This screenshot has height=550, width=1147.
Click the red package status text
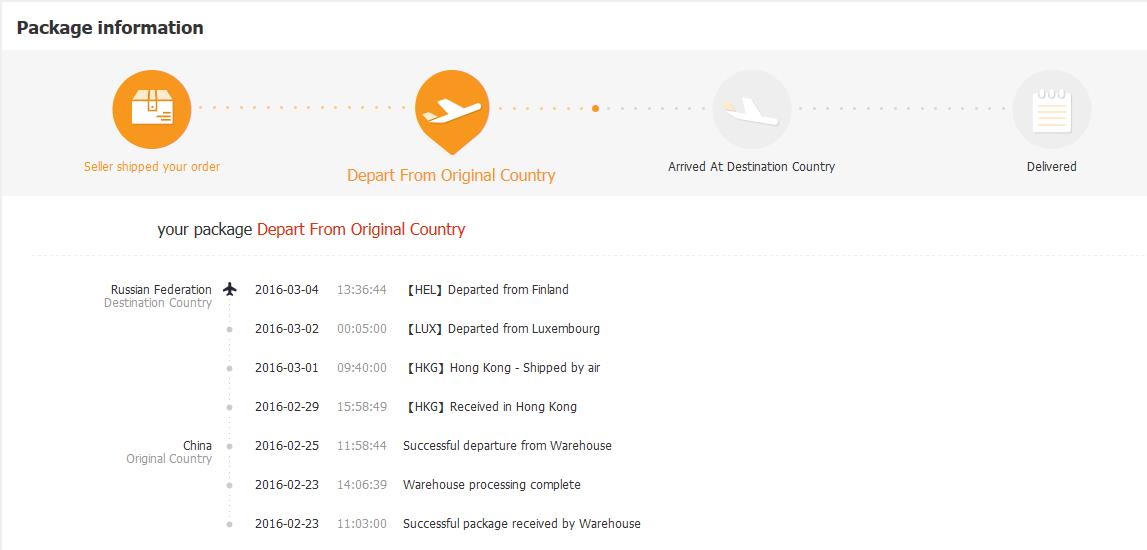tap(361, 229)
